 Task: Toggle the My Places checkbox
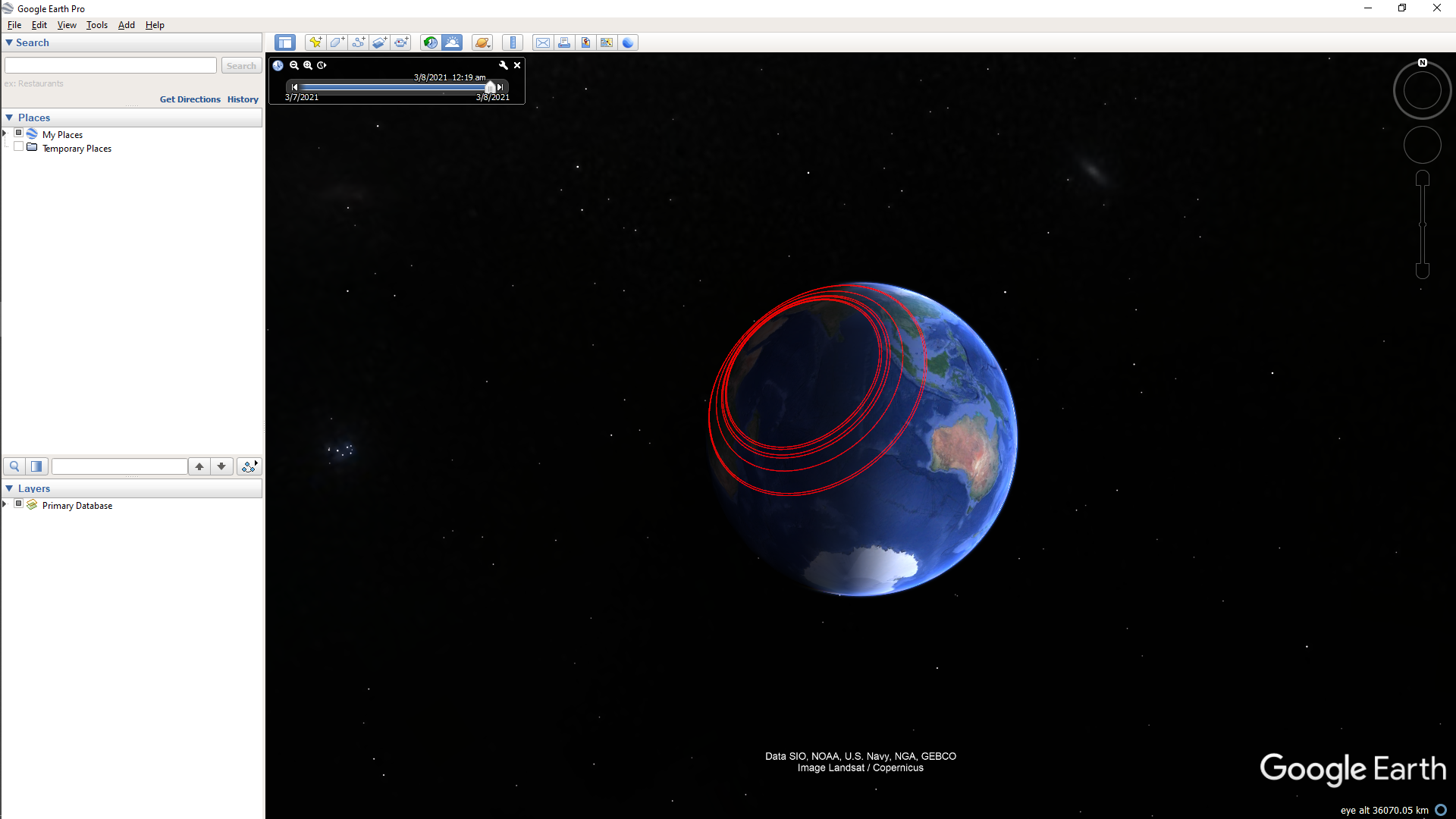(19, 133)
